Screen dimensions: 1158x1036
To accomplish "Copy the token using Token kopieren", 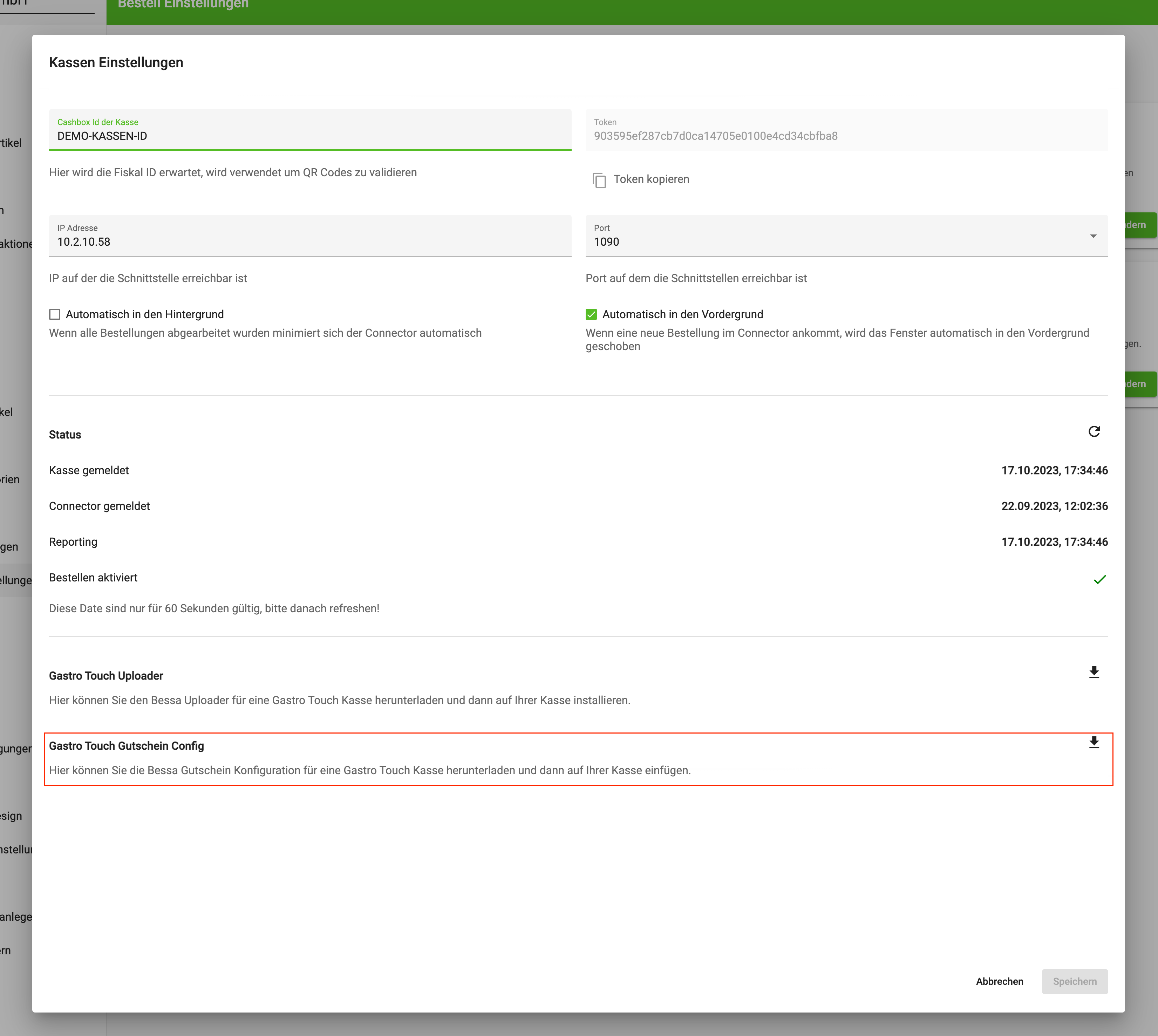I will 651,179.
